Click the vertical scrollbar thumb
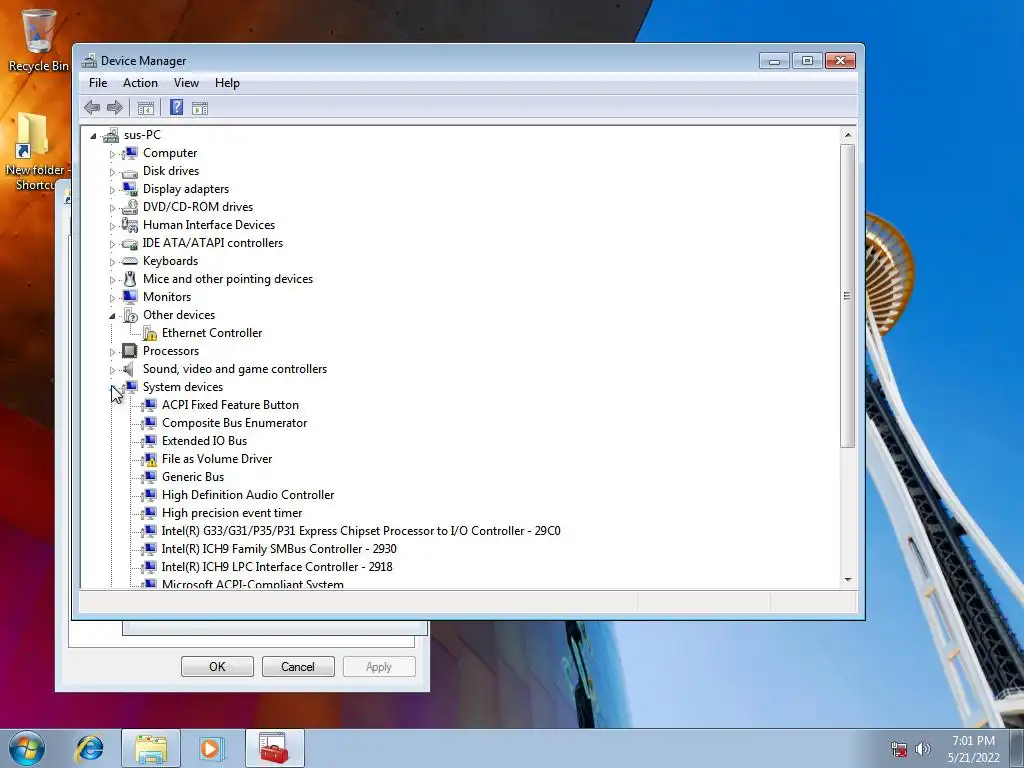Image resolution: width=1024 pixels, height=768 pixels. (x=848, y=296)
